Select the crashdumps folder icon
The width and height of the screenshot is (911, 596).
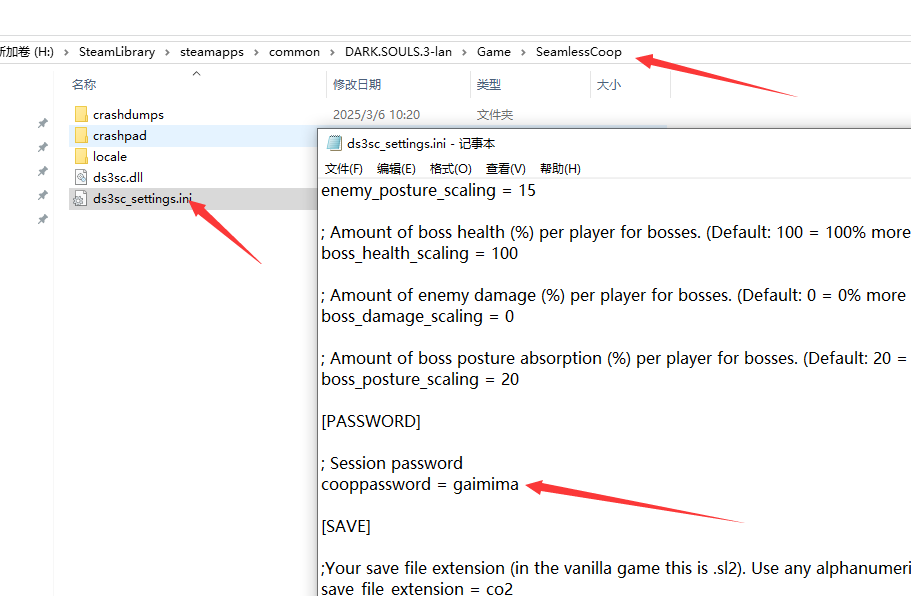(81, 115)
